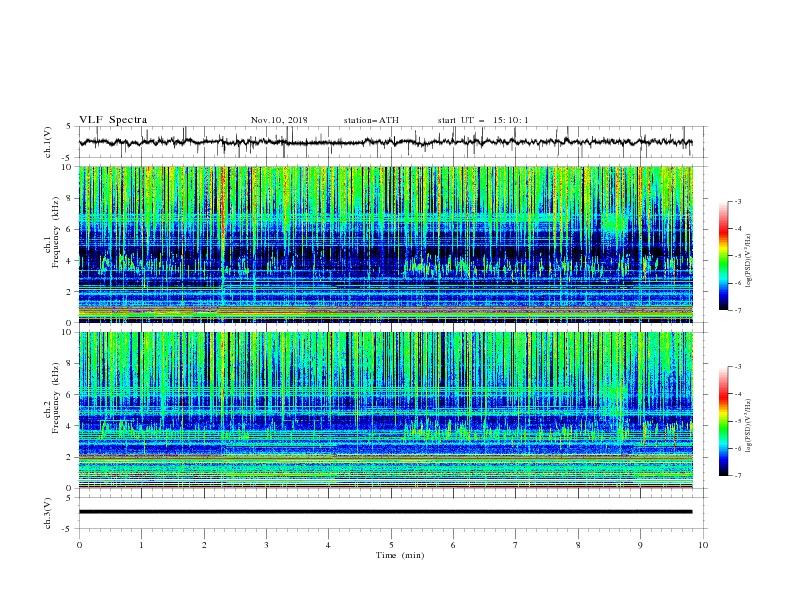Image resolution: width=792 pixels, height=612 pixels.
Task: Click the ch.1 voltage waveform trace
Action: [x=385, y=142]
